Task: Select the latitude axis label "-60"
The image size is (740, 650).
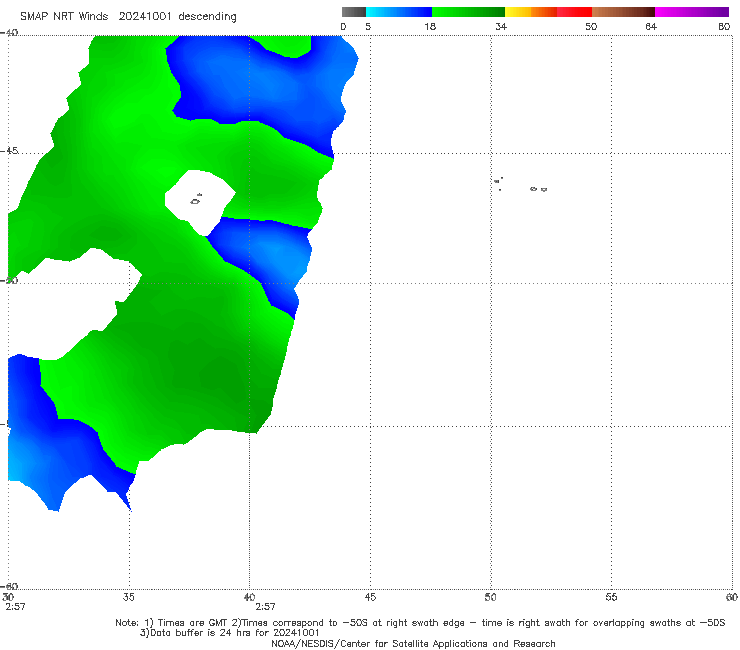Action: 9,586
